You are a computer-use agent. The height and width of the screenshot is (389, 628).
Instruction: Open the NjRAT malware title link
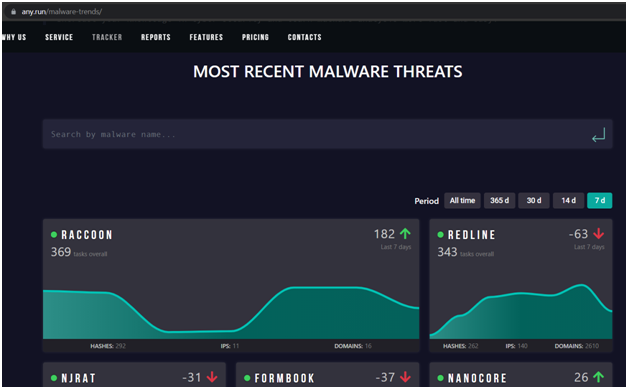78,378
